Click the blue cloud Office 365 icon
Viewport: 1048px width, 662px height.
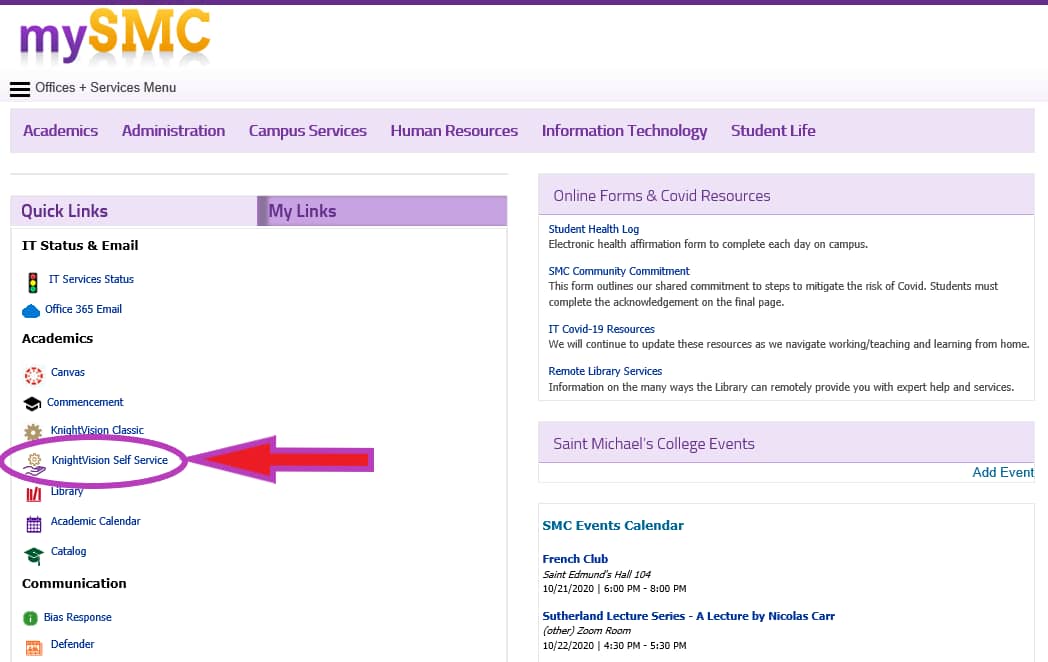(x=31, y=311)
